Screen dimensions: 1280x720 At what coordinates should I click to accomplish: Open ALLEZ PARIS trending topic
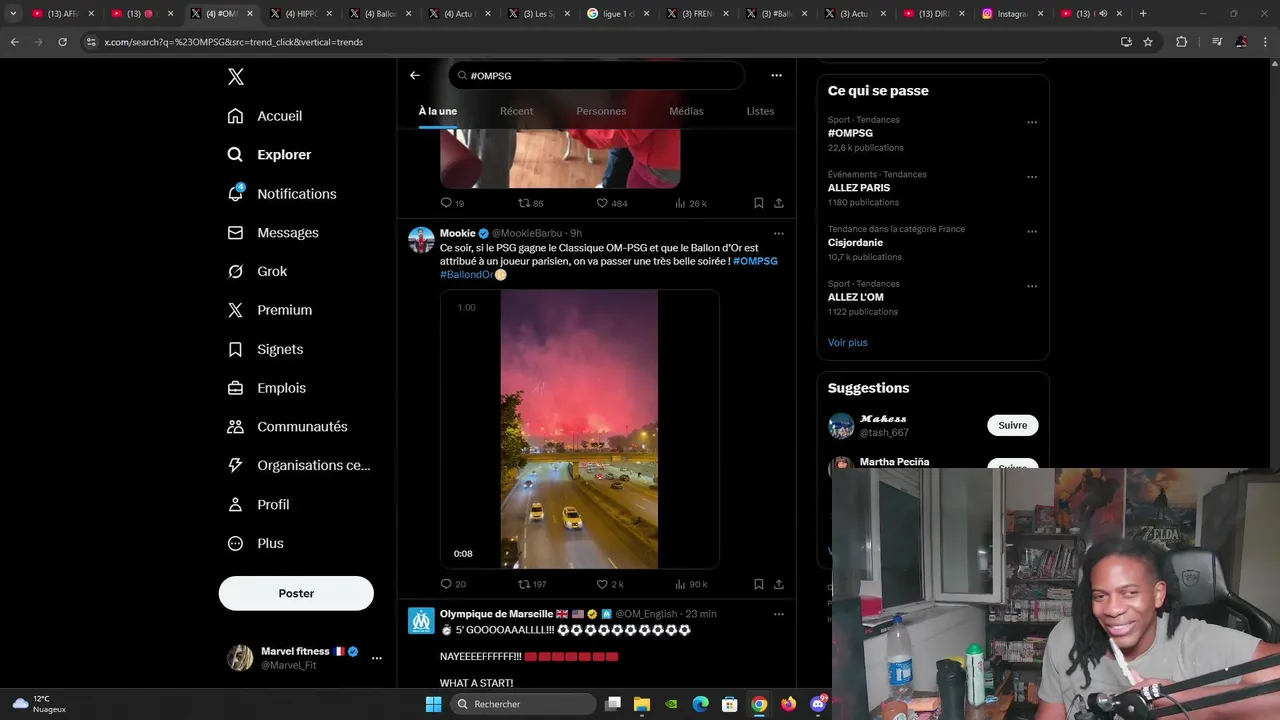pos(858,188)
